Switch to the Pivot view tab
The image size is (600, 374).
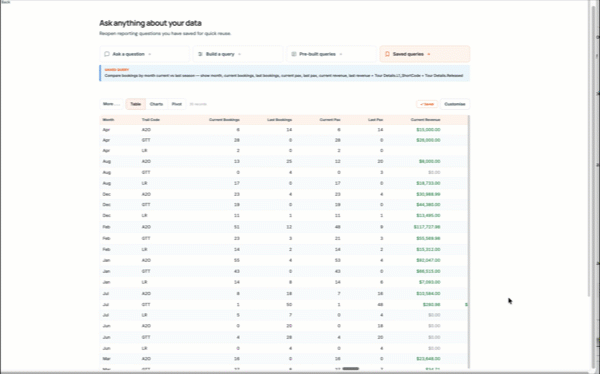176,104
